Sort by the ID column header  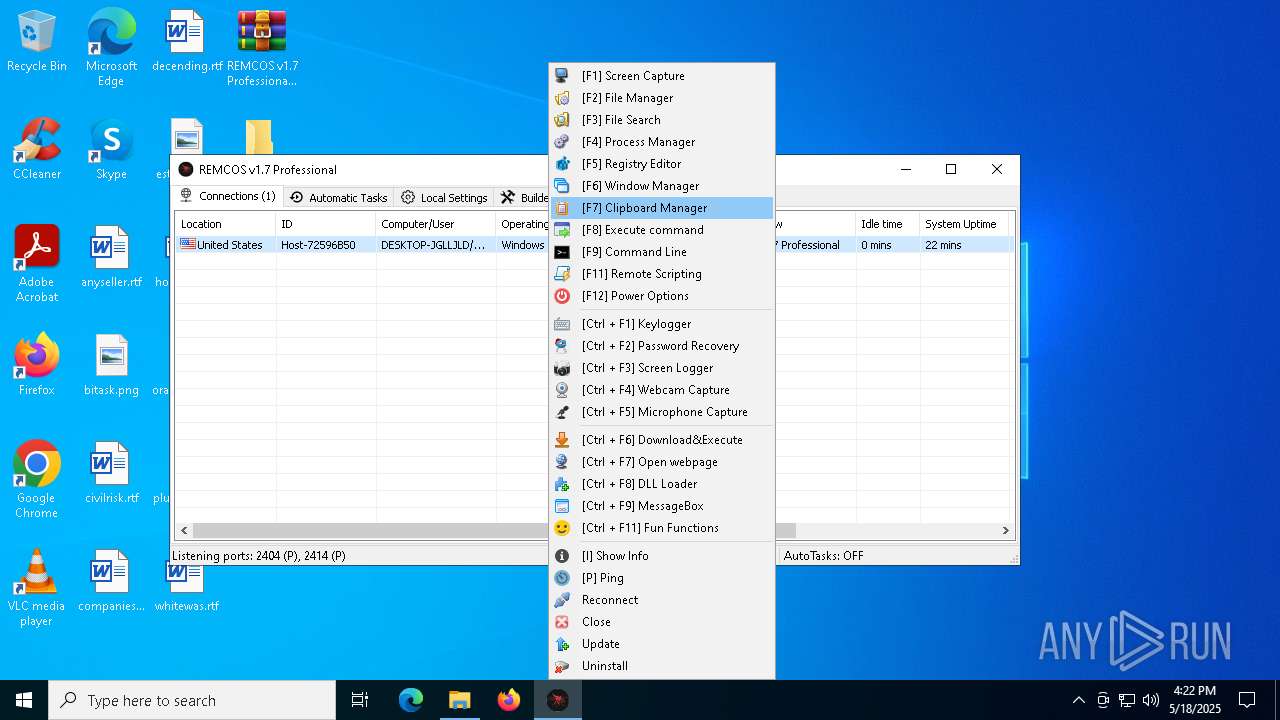pos(325,224)
